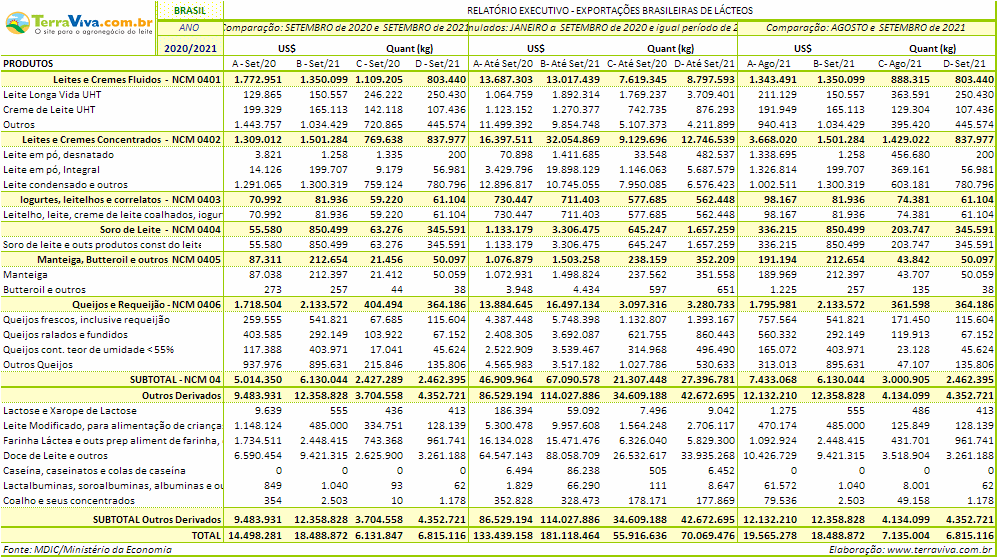The image size is (997, 557).
Task: Click the 2020/2021 year cell
Action: 189,48
